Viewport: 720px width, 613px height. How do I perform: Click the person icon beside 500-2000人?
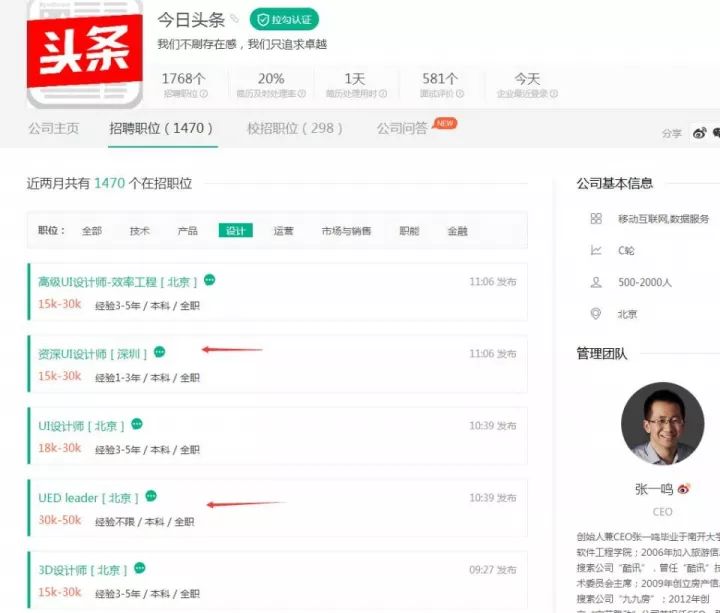(x=596, y=282)
